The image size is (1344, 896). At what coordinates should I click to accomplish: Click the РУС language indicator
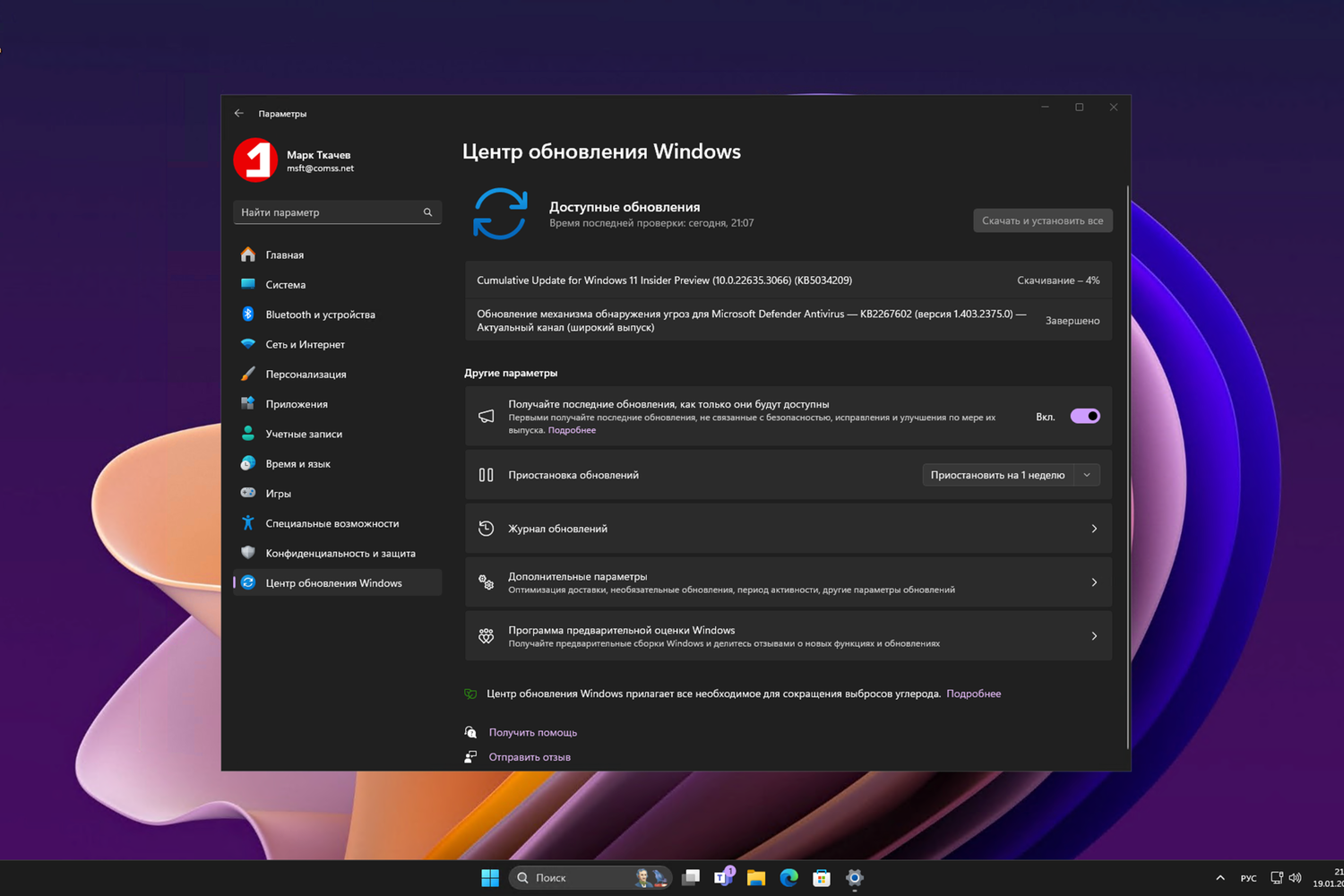click(x=1248, y=878)
